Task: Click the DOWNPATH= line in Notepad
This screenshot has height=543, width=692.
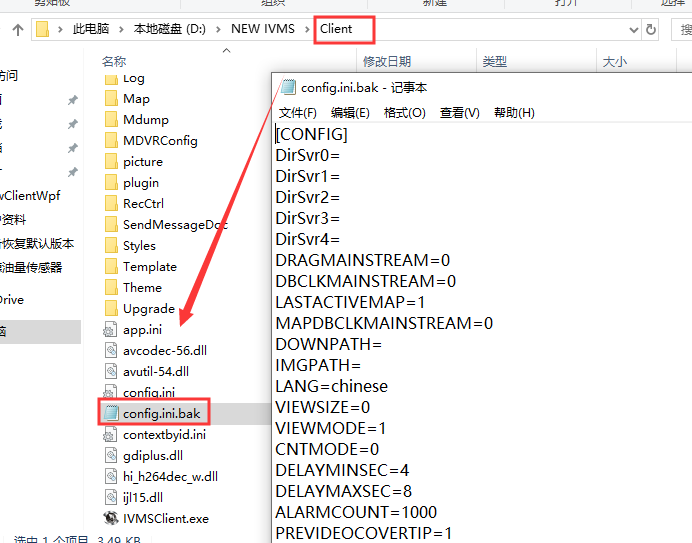Action: [328, 344]
